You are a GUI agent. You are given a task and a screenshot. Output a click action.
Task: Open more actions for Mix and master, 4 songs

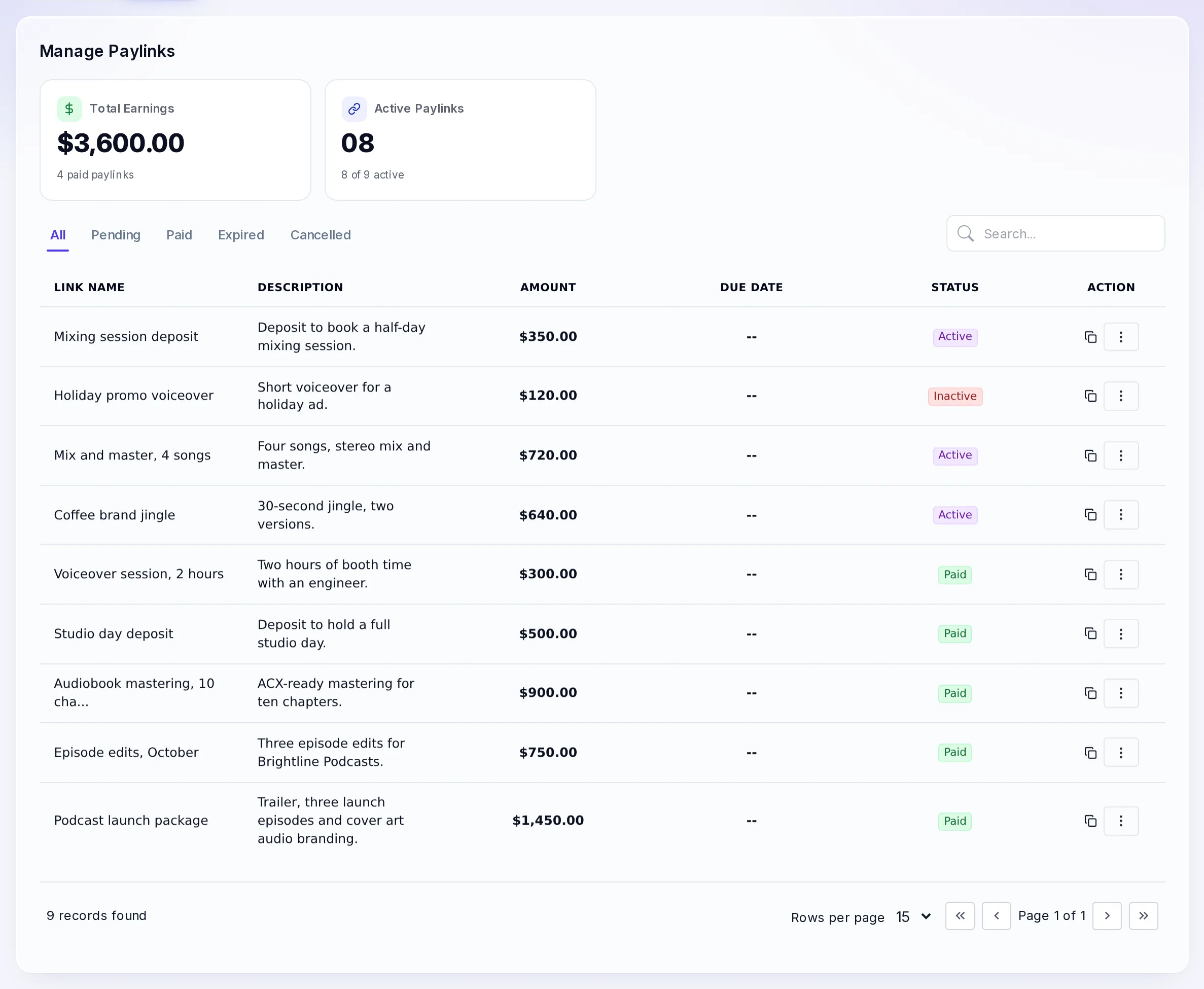[1121, 456]
